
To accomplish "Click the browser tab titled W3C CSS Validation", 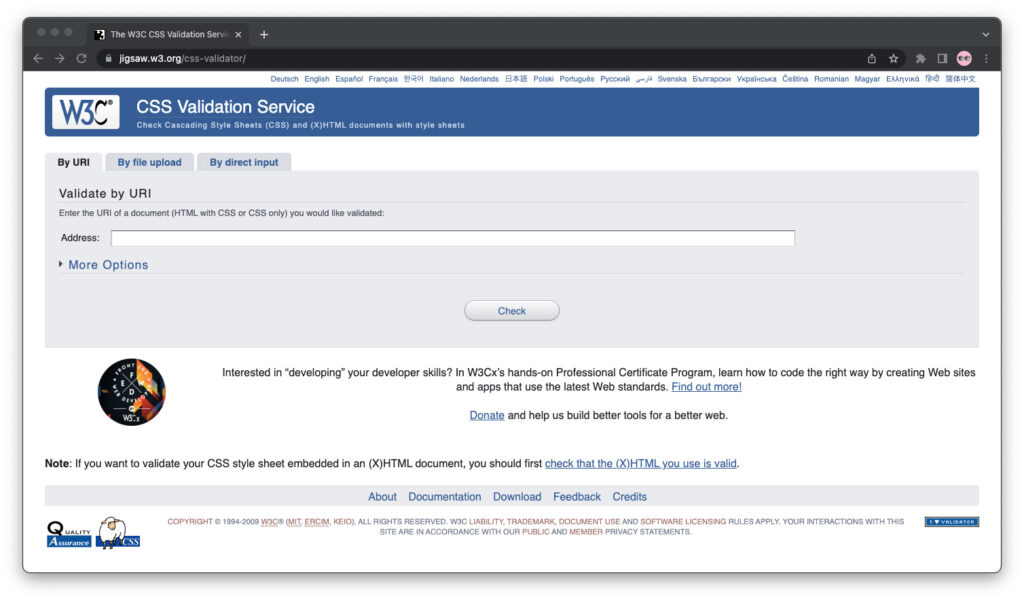I will 167,35.
